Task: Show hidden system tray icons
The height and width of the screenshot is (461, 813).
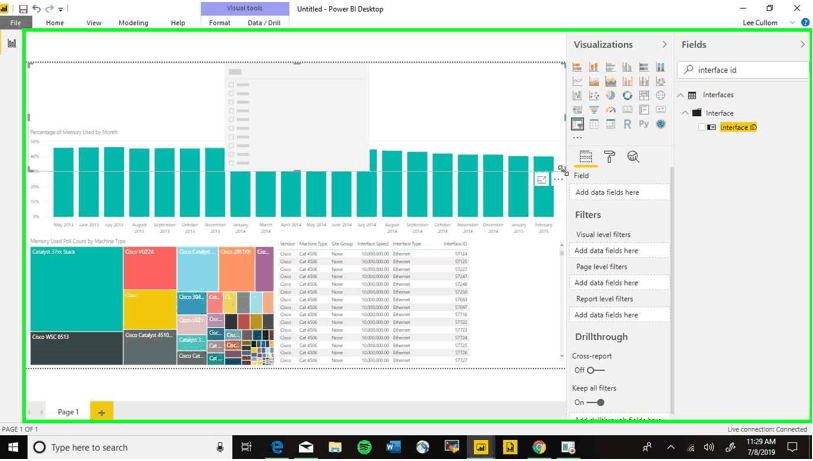Action: 670,448
